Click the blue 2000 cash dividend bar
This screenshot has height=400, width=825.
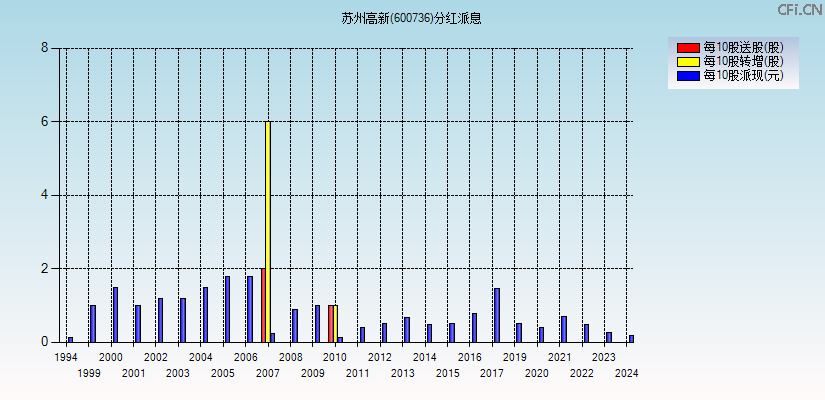tap(115, 315)
